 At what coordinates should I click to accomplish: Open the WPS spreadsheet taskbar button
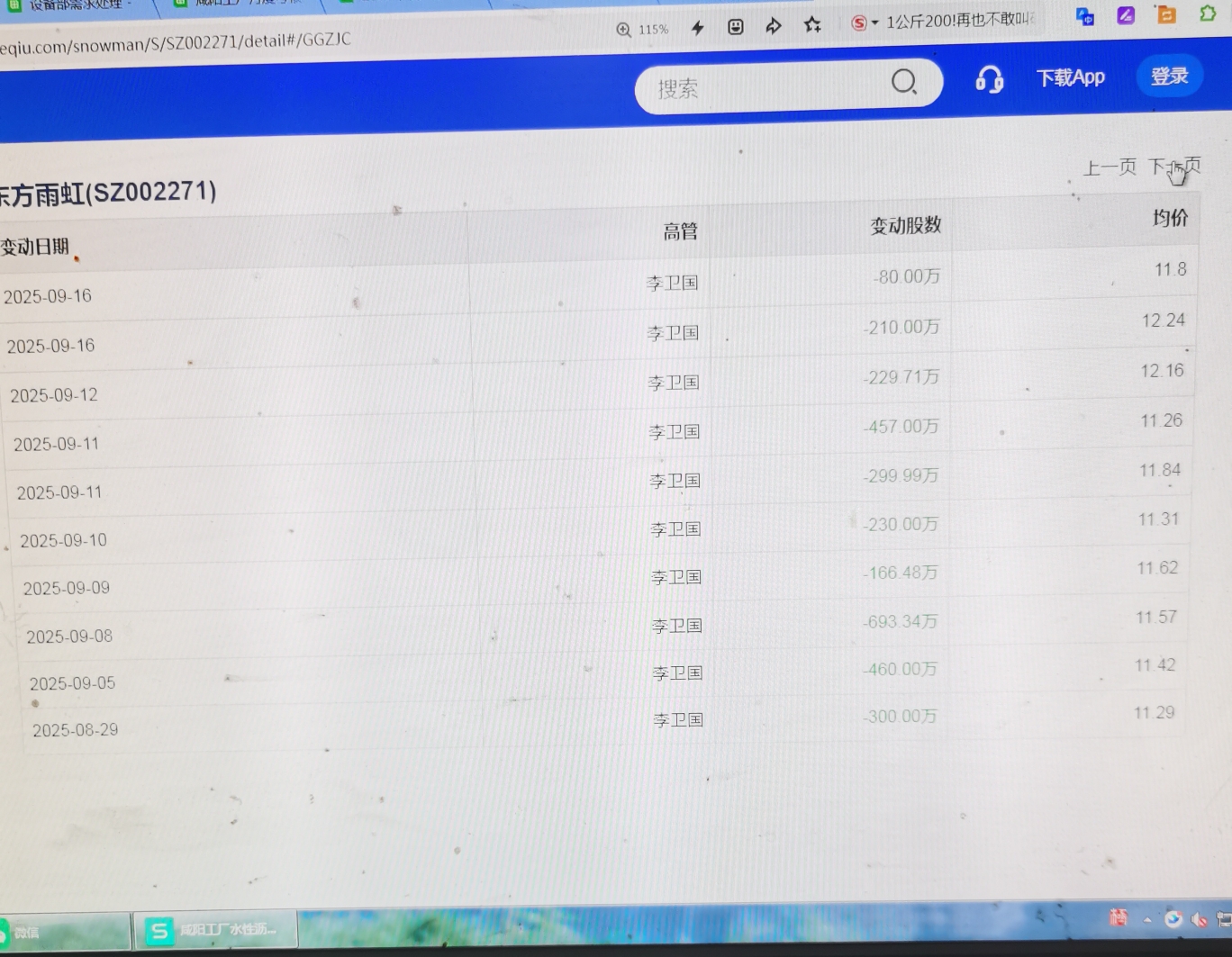pos(216,930)
